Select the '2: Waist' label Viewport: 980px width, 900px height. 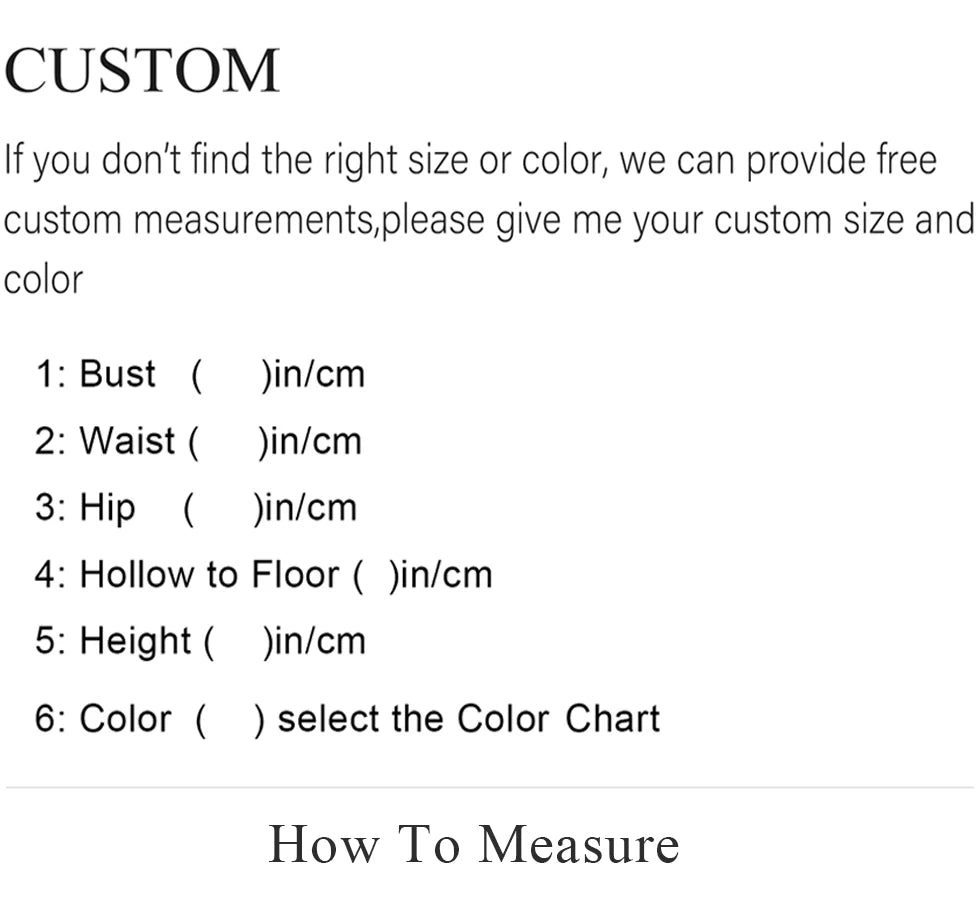pyautogui.click(x=105, y=441)
